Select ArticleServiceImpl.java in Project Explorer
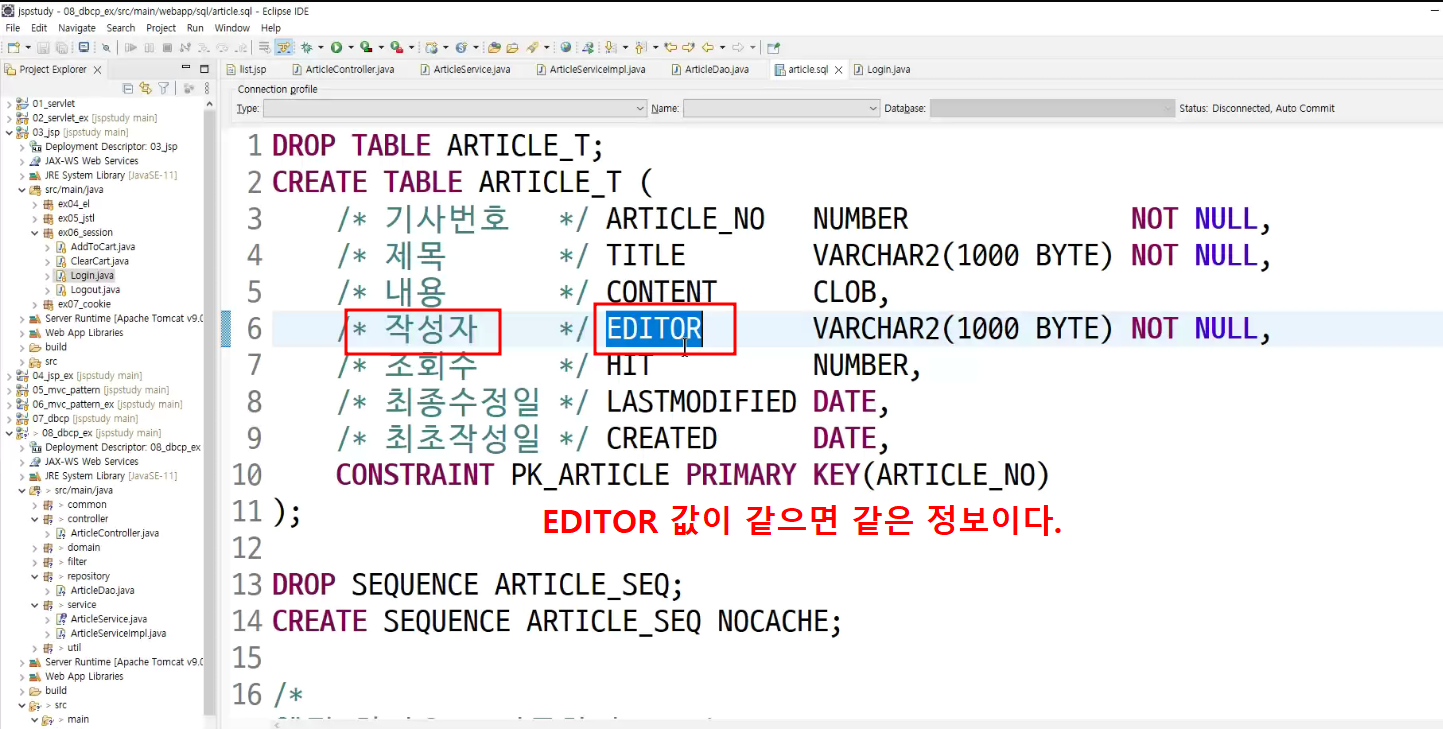Screen dimensions: 1443x729 pos(118,633)
